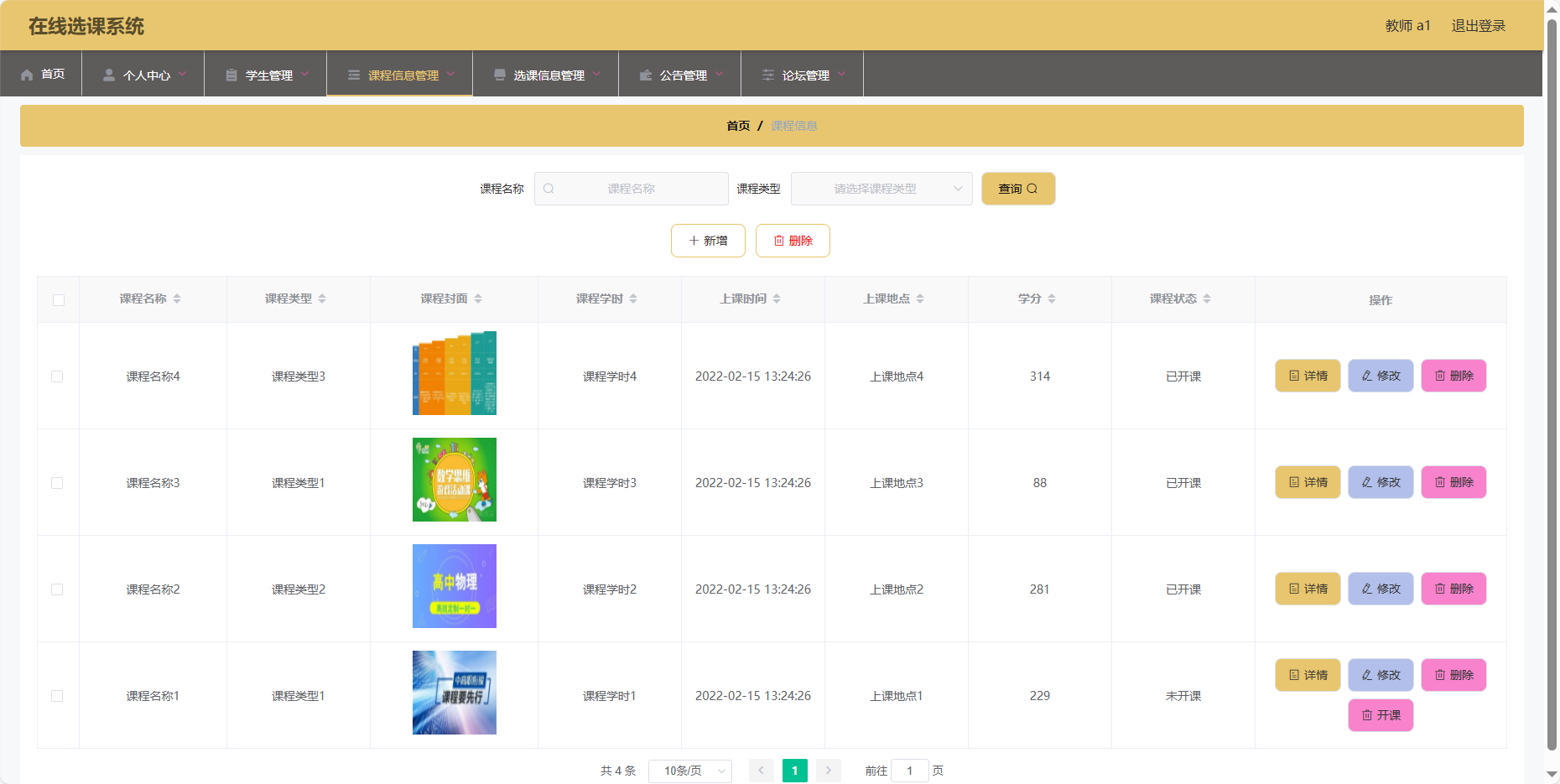Check the row checkbox for 课程名称2
Image resolution: width=1560 pixels, height=784 pixels.
tap(57, 589)
